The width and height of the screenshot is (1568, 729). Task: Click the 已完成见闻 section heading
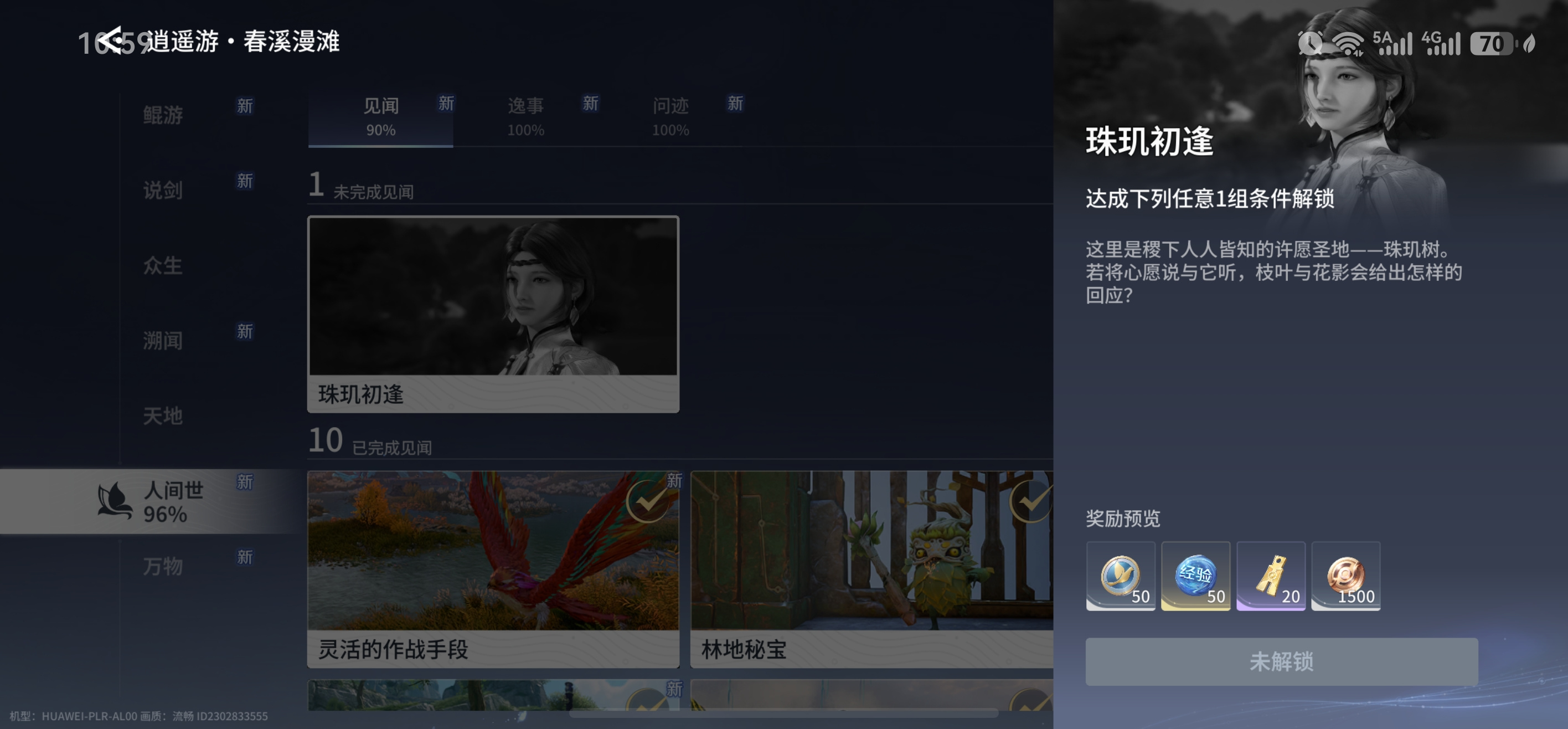tap(392, 448)
